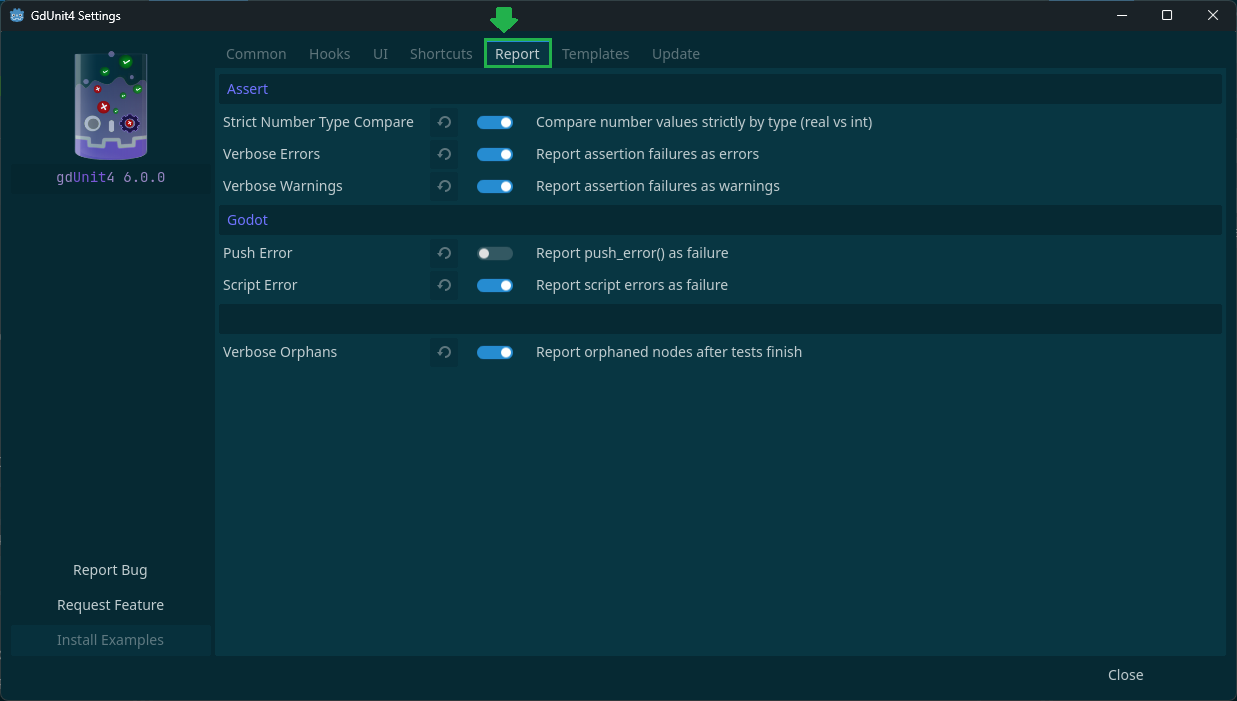Switch to the Common tab
Viewport: 1237px width, 701px height.
tap(256, 53)
